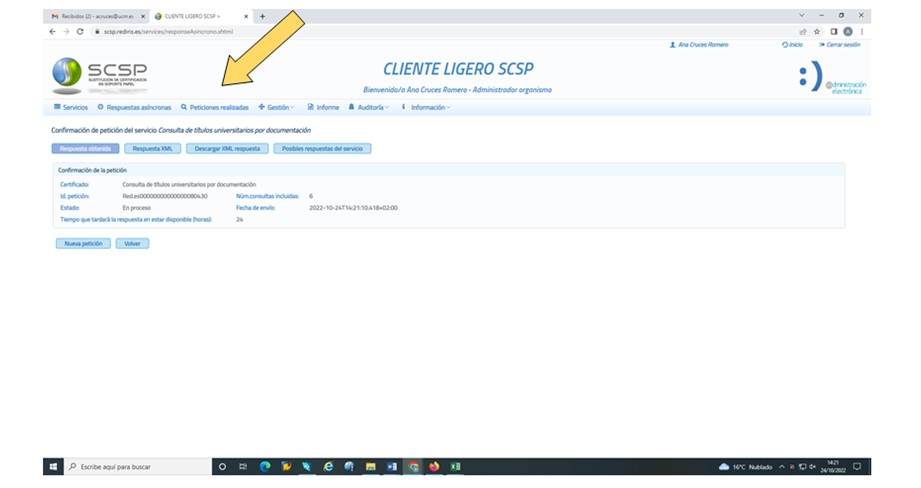Viewport: 921px width, 488px height.
Task: Open Task View on the taskbar
Action: point(243,467)
